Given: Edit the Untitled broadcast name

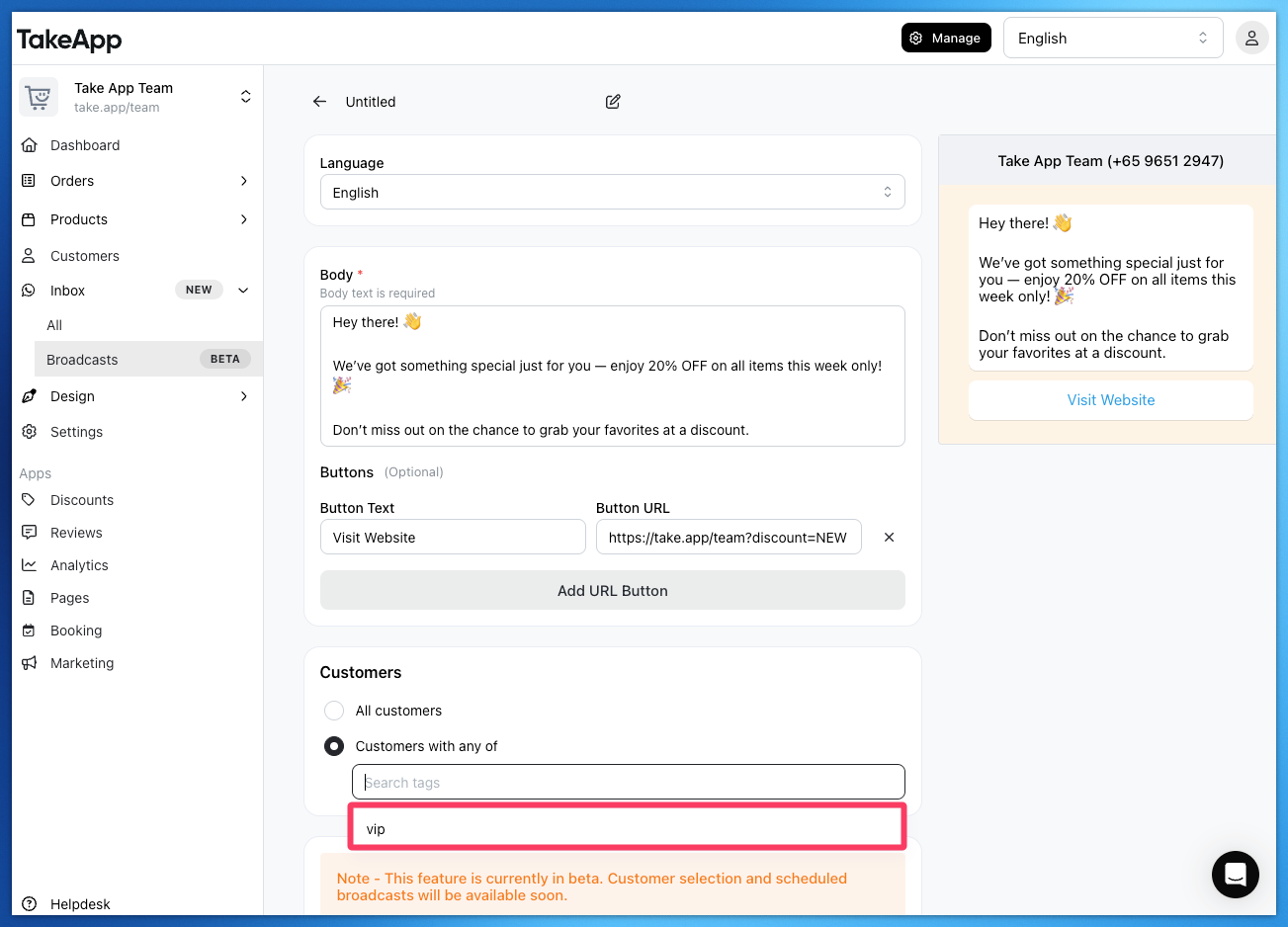Looking at the screenshot, I should [x=613, y=102].
